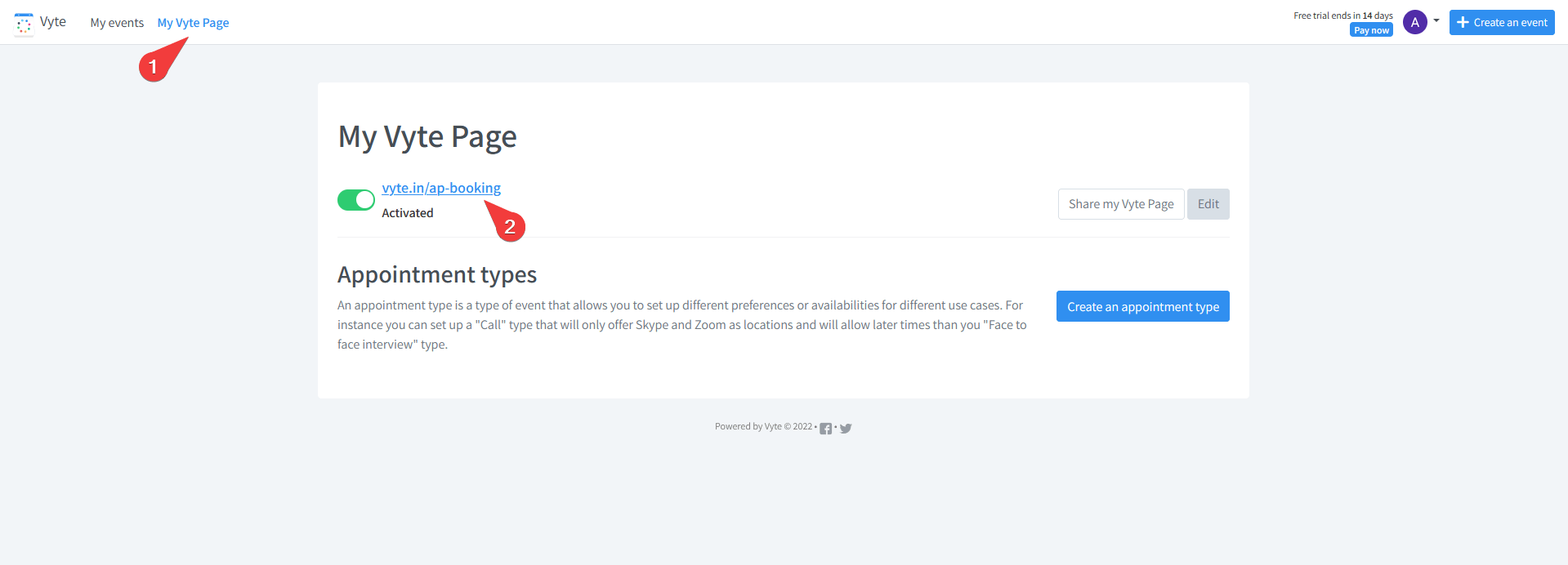
Task: Click the Free trial ends in 14 days text
Action: (1343, 16)
